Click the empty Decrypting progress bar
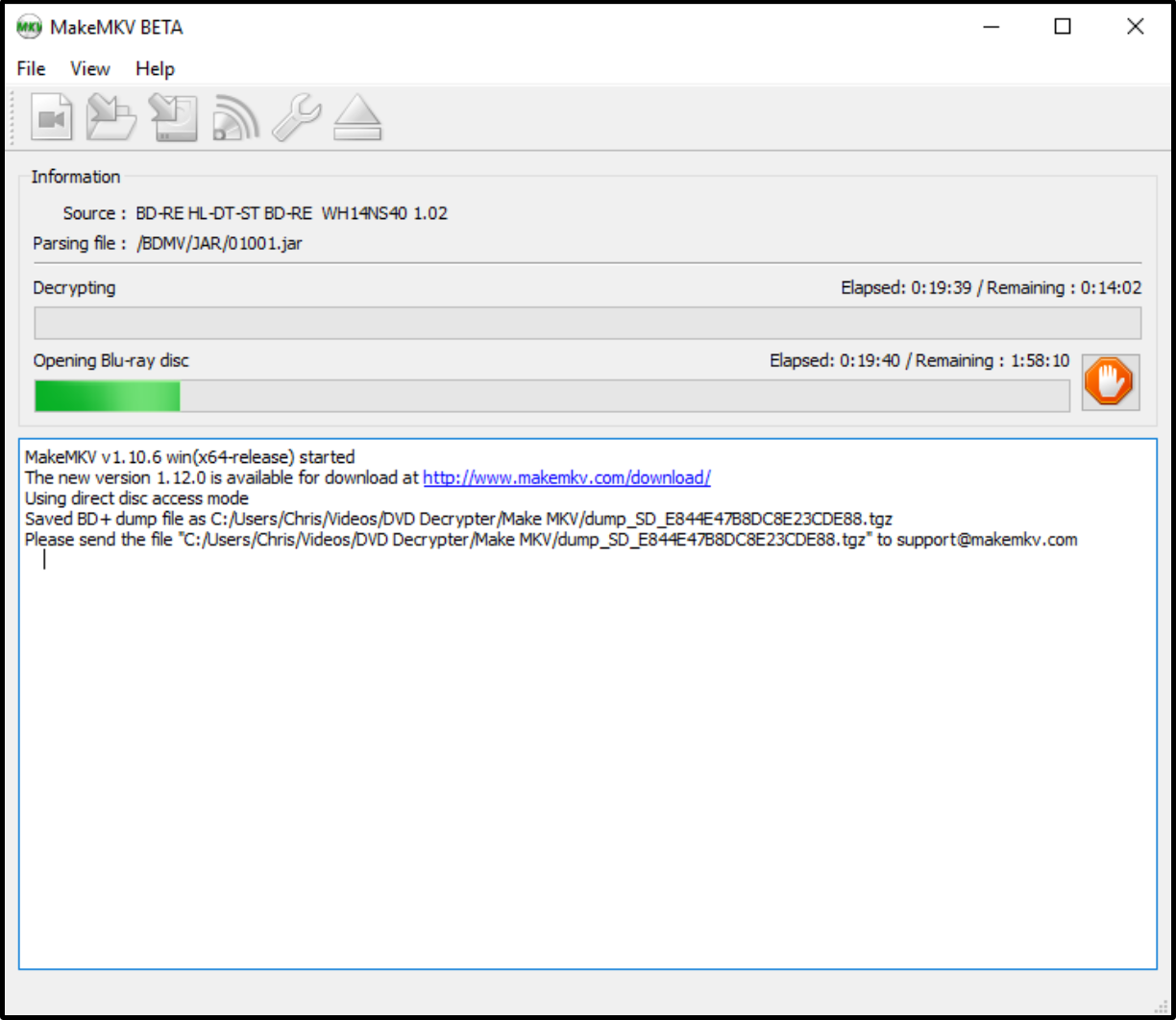The width and height of the screenshot is (1176, 1020). pos(587,324)
